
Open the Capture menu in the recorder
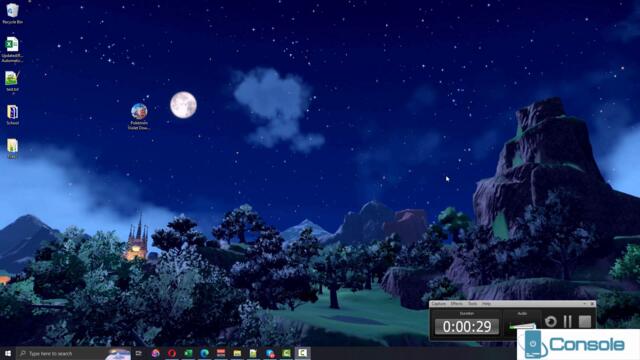pos(439,304)
